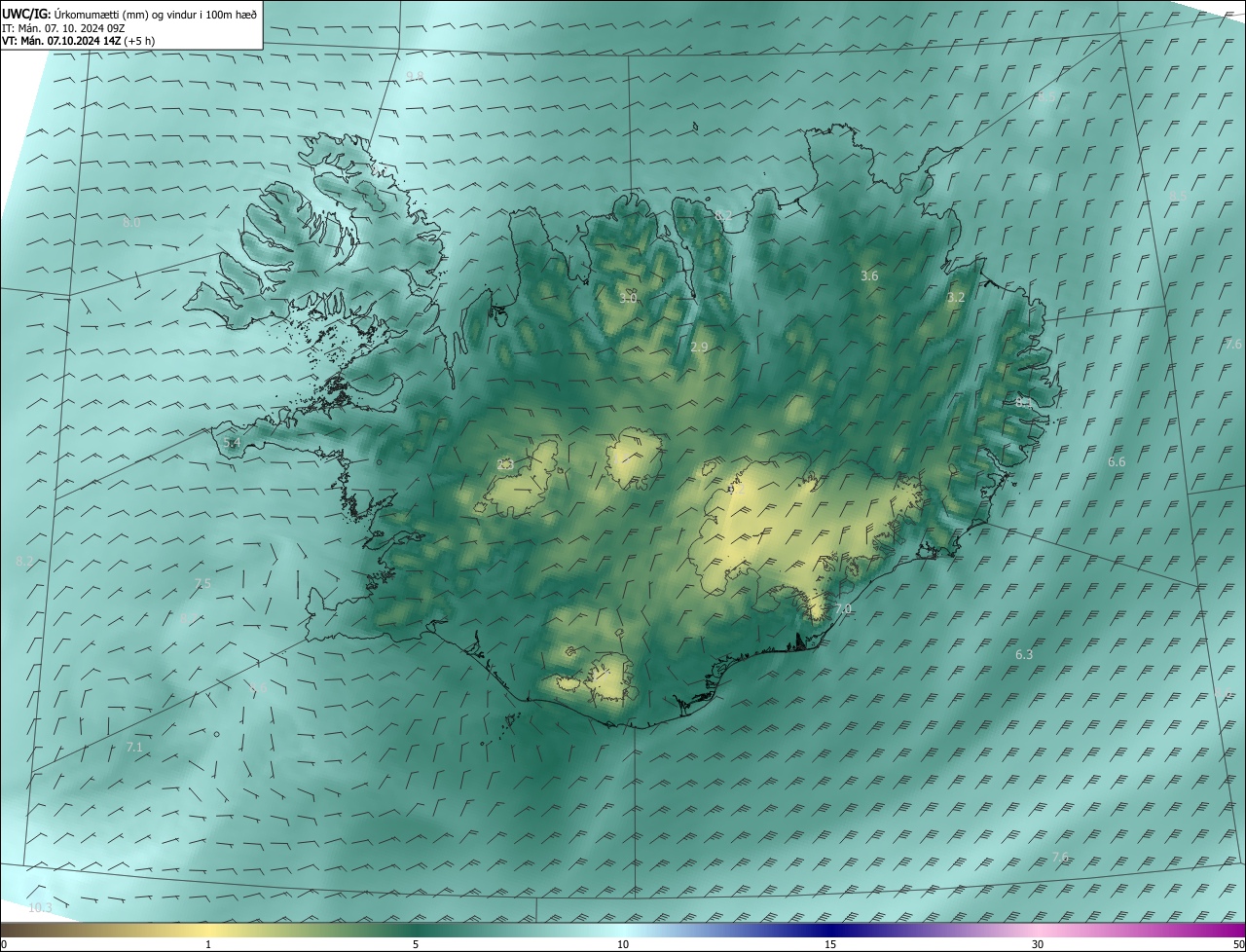Image resolution: width=1246 pixels, height=952 pixels.
Task: Click the '6.3' value label on the map
Action: click(1024, 655)
